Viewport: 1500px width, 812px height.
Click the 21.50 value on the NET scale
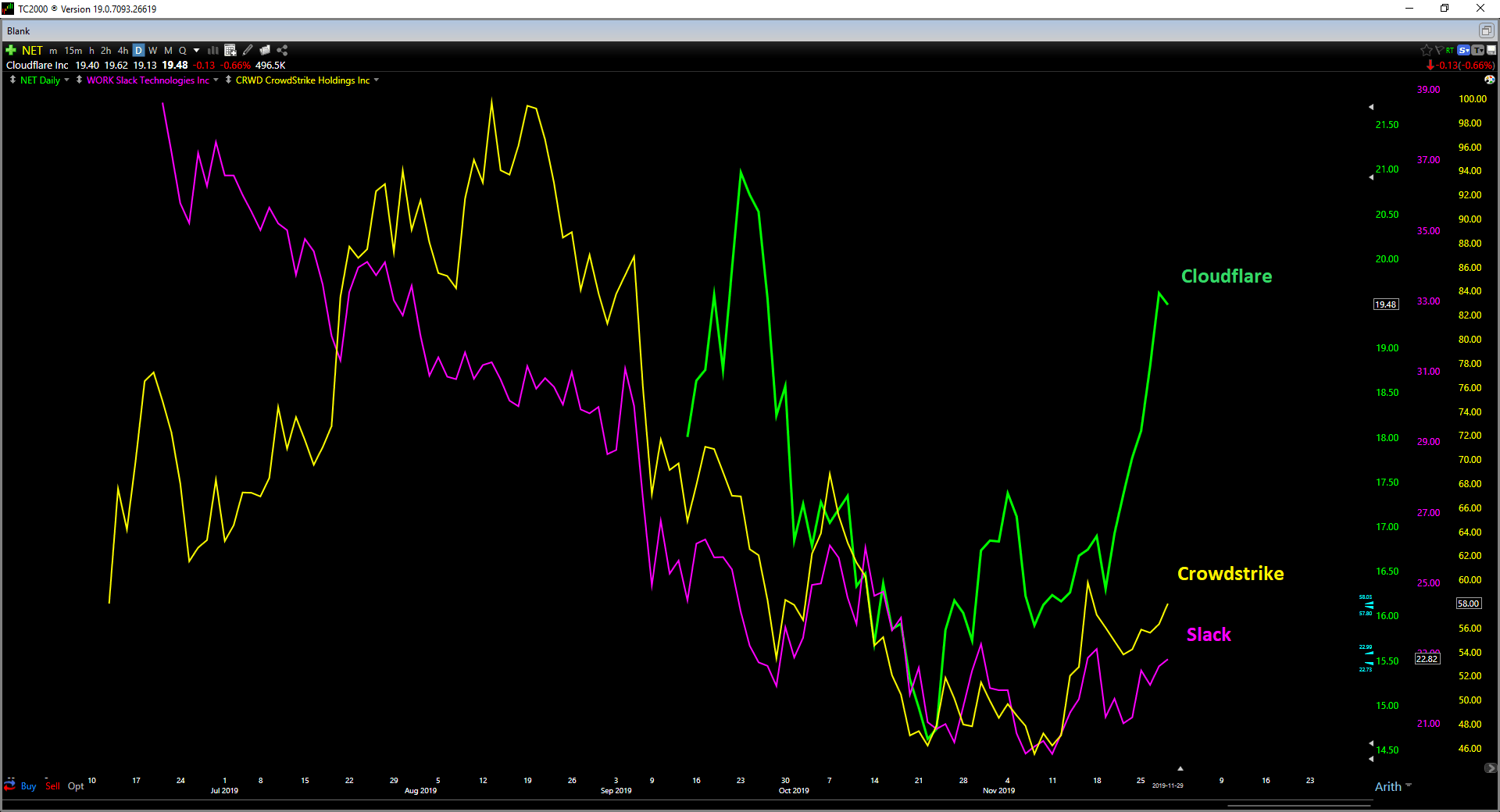point(1387,125)
